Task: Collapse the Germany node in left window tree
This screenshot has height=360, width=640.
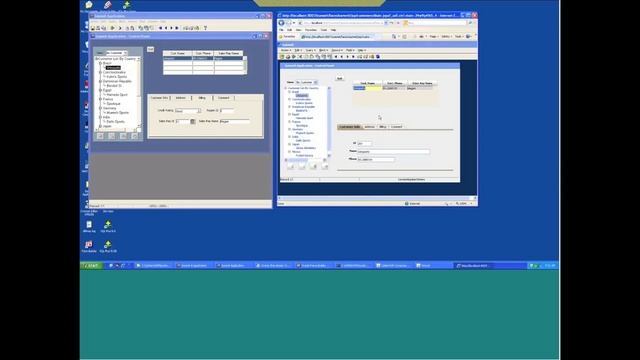Action: click(x=100, y=108)
